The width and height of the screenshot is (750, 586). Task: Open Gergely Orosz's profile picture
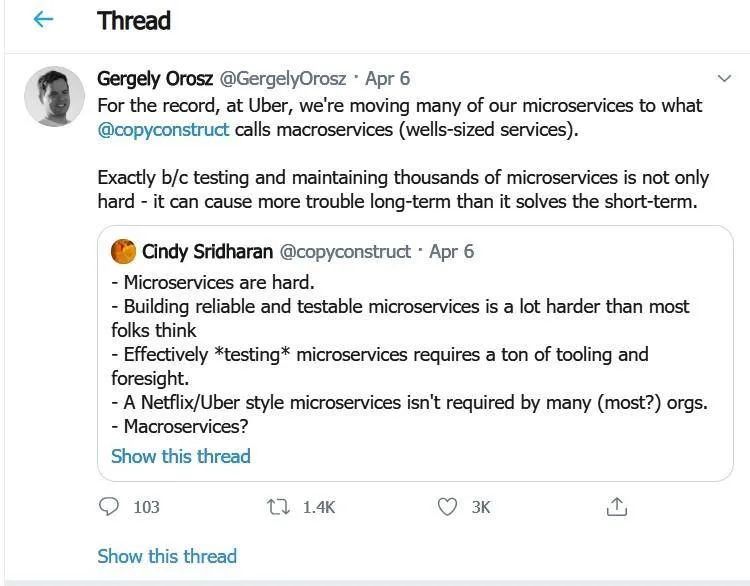tap(54, 97)
